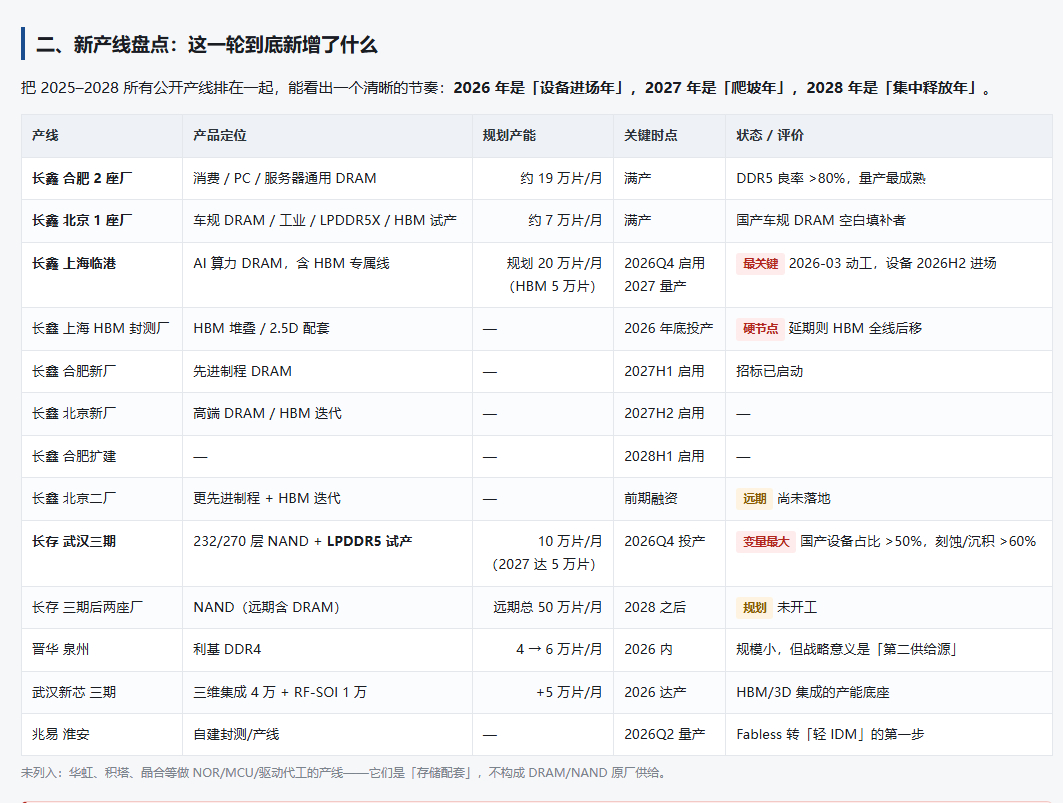
Task: Click capacity value '约 7 万片/月'
Action: click(x=565, y=220)
